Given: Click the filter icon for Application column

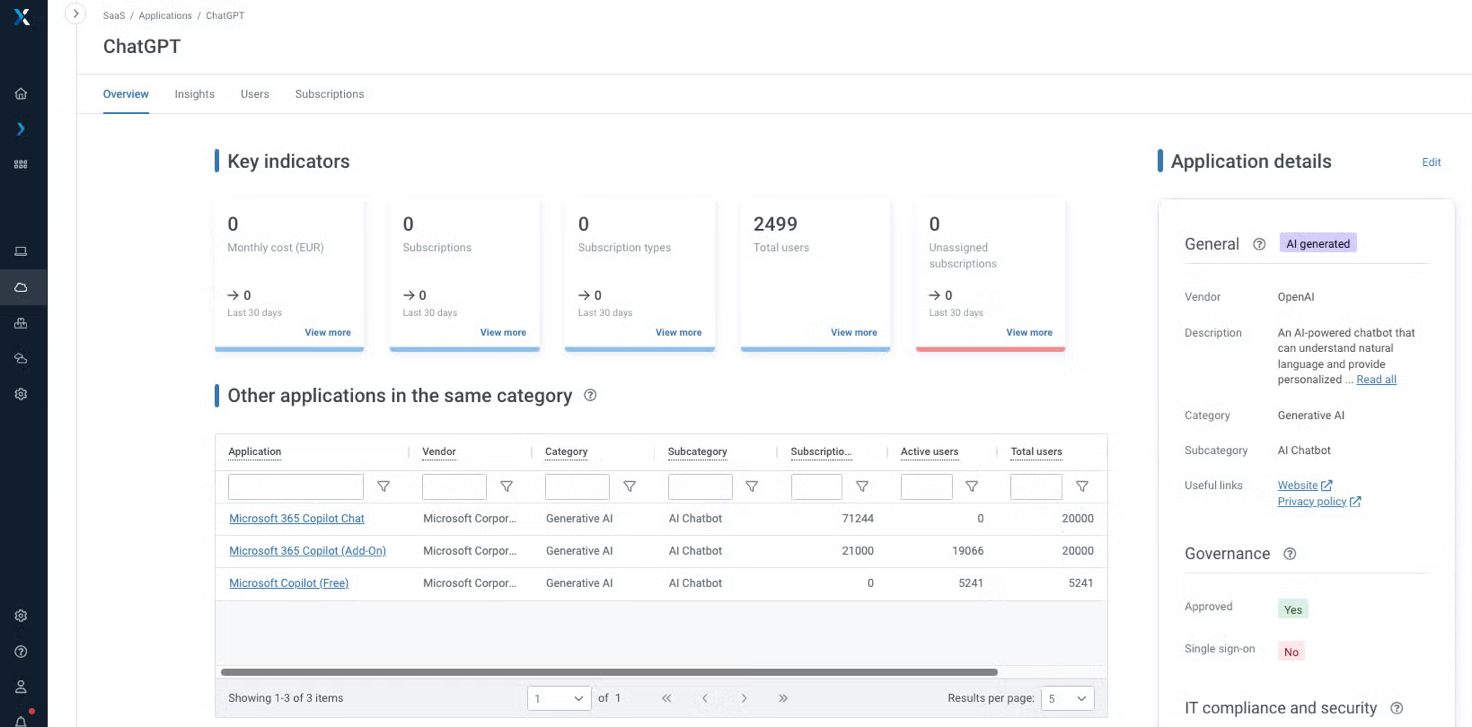Looking at the screenshot, I should coord(383,487).
